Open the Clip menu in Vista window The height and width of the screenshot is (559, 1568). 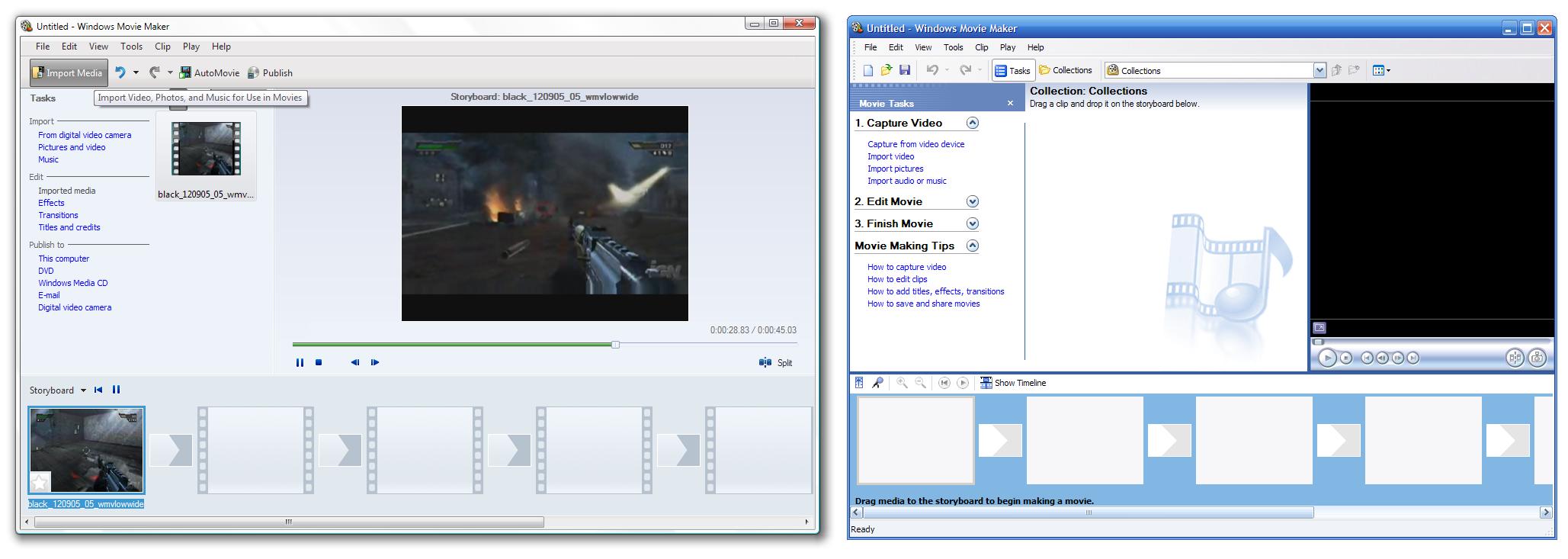[162, 47]
